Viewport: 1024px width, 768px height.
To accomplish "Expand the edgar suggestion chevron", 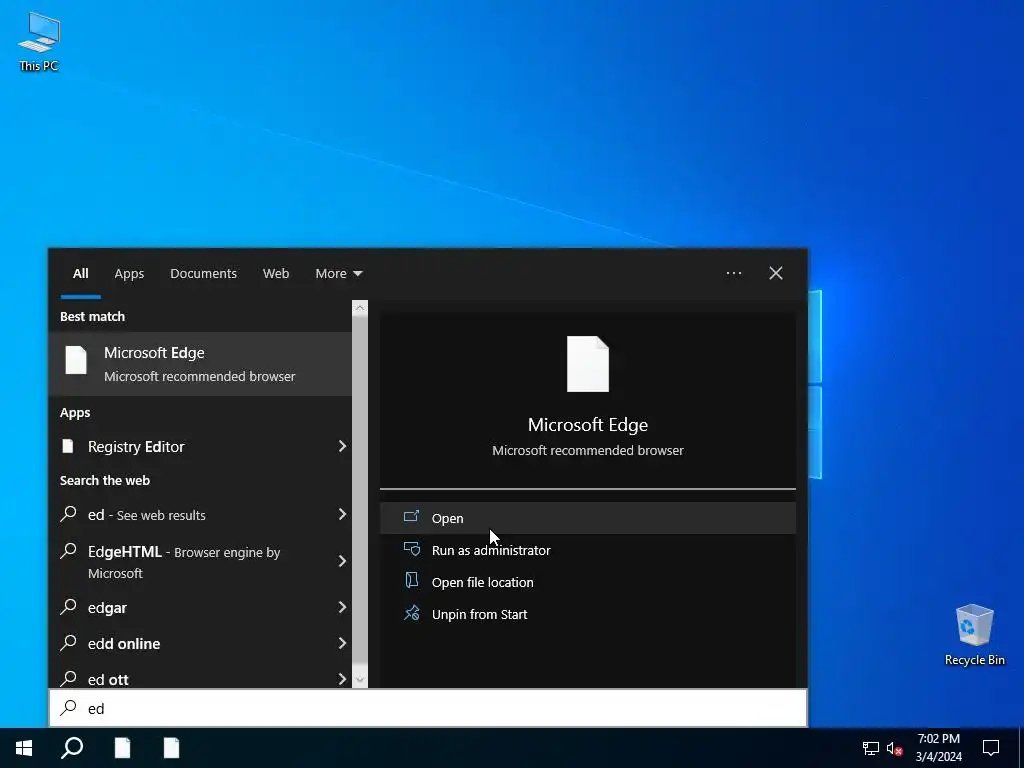I will (342, 607).
